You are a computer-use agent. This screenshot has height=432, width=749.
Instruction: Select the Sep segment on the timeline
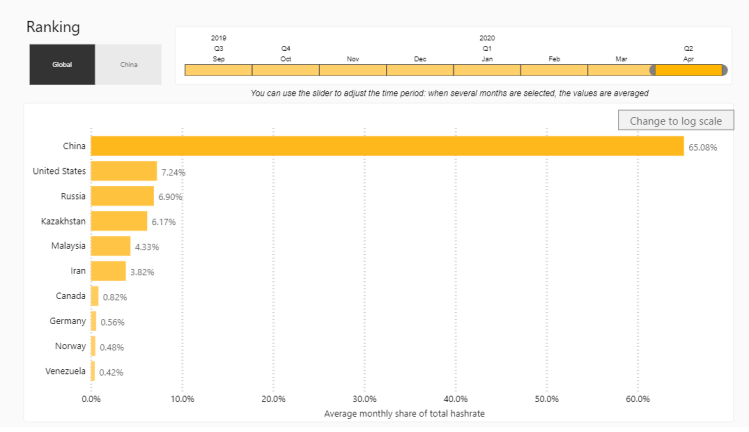(x=218, y=70)
